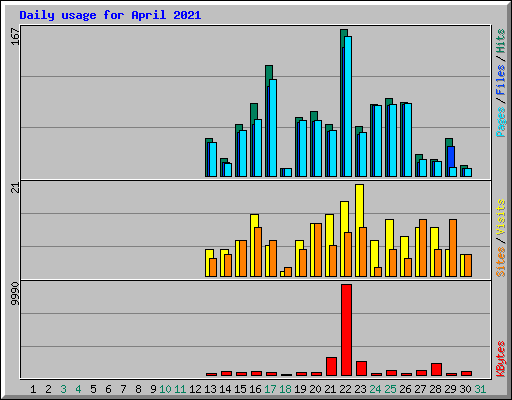This screenshot has width=512, height=400.
Task: Click day 19 on the x-axis
Action: coord(300,389)
